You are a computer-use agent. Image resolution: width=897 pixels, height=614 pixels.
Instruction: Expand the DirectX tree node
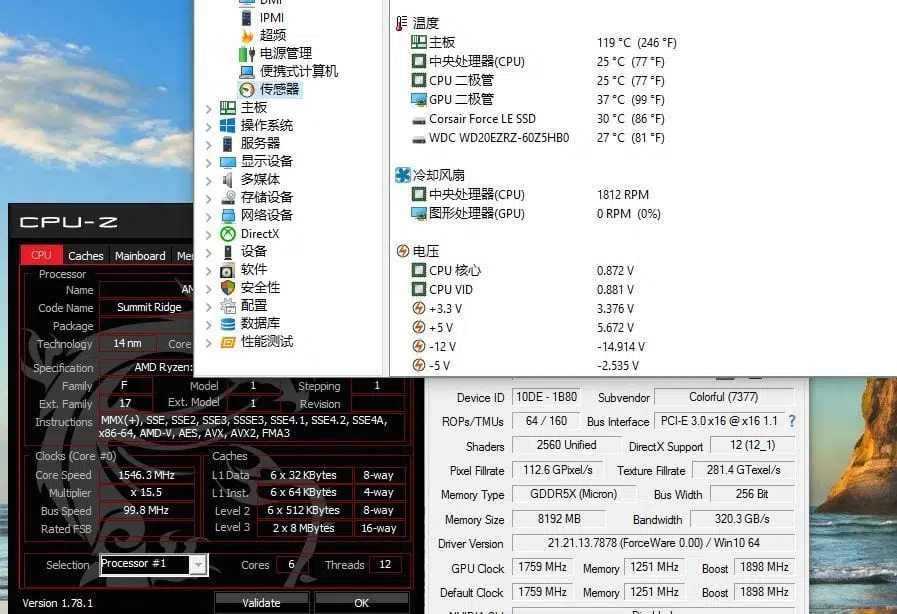[209, 235]
